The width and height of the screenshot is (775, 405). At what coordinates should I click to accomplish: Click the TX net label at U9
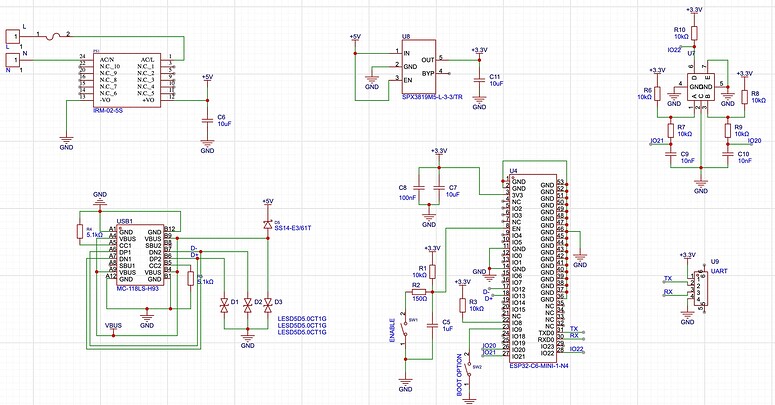[x=668, y=279]
